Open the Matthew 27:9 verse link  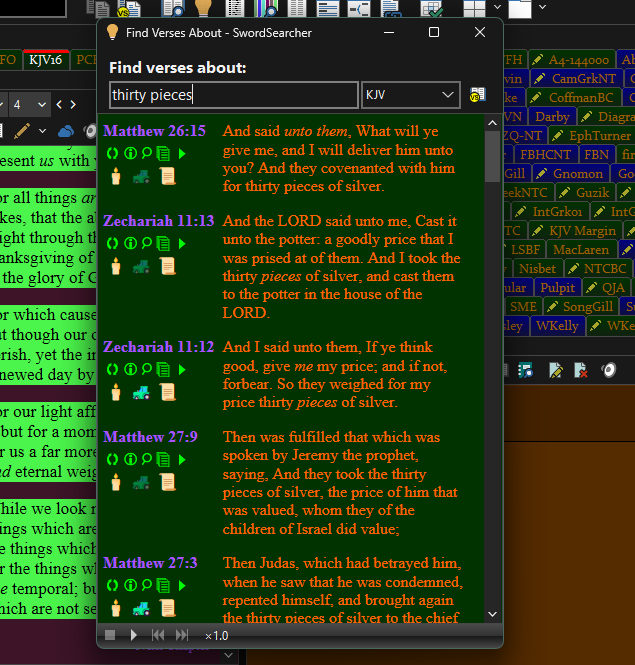point(150,437)
